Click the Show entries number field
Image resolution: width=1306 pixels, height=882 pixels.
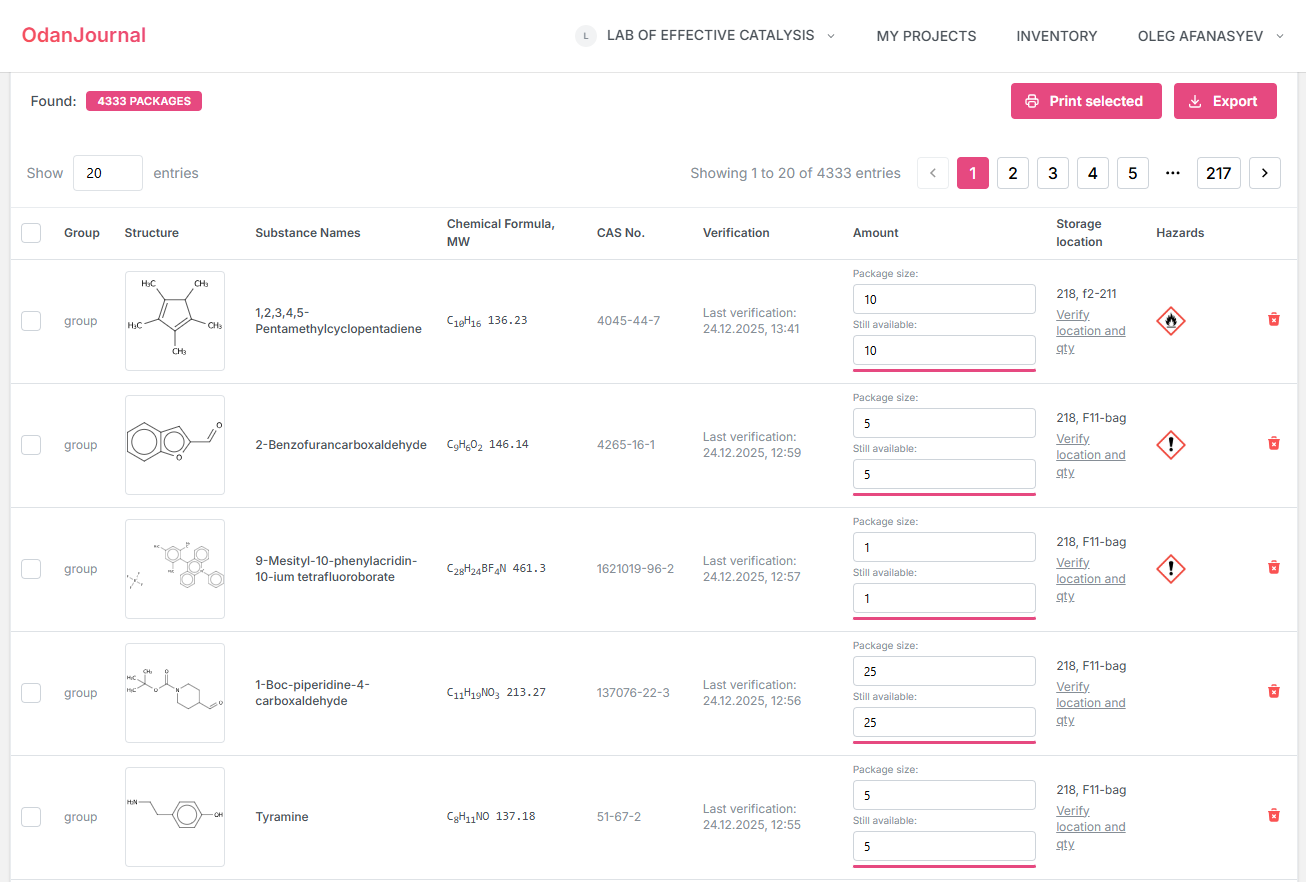(107, 173)
